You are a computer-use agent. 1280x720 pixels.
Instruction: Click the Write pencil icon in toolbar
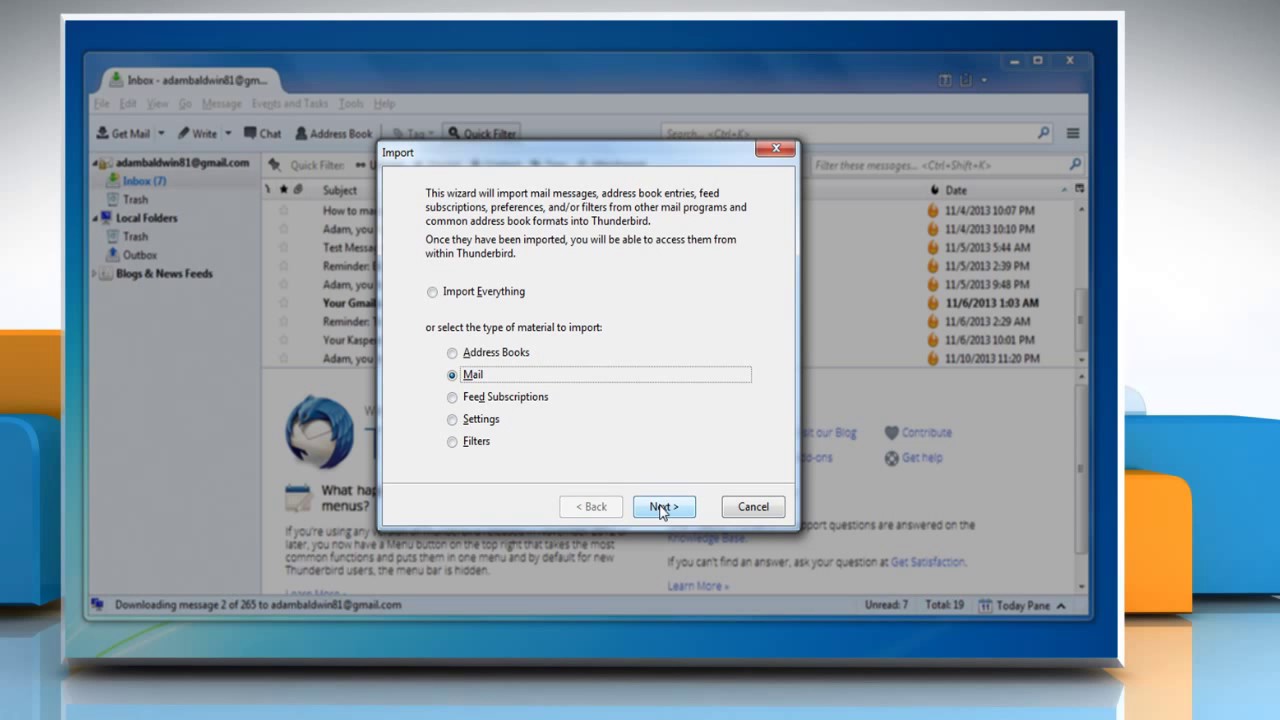(184, 133)
